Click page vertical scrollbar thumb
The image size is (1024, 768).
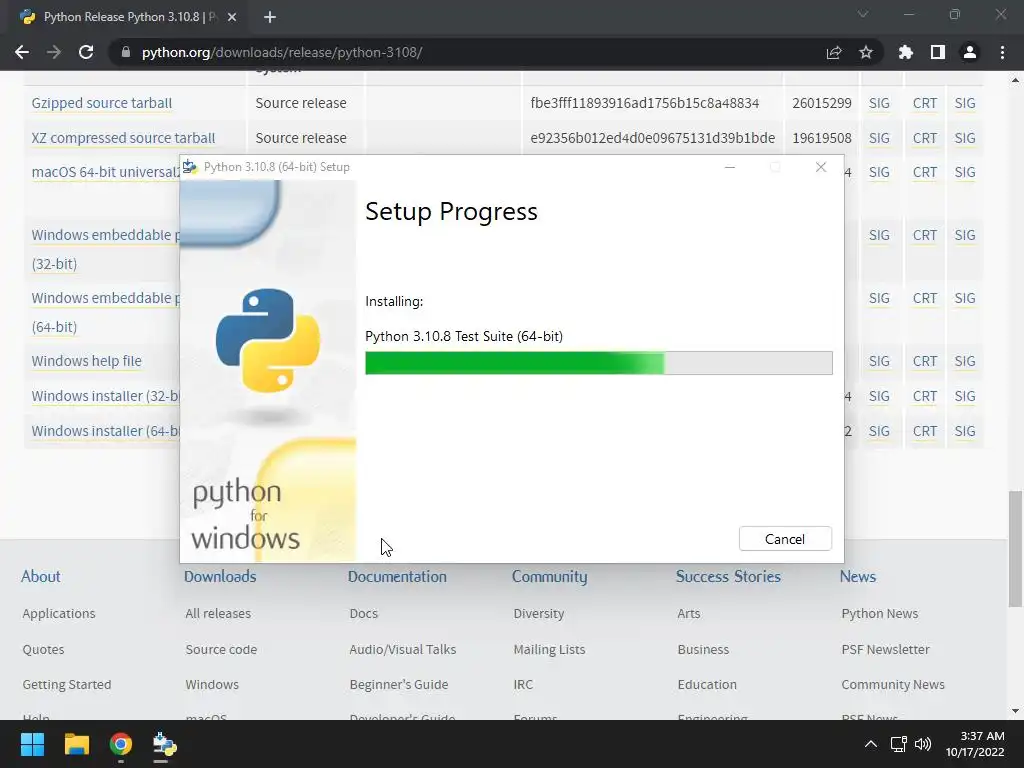point(1015,549)
